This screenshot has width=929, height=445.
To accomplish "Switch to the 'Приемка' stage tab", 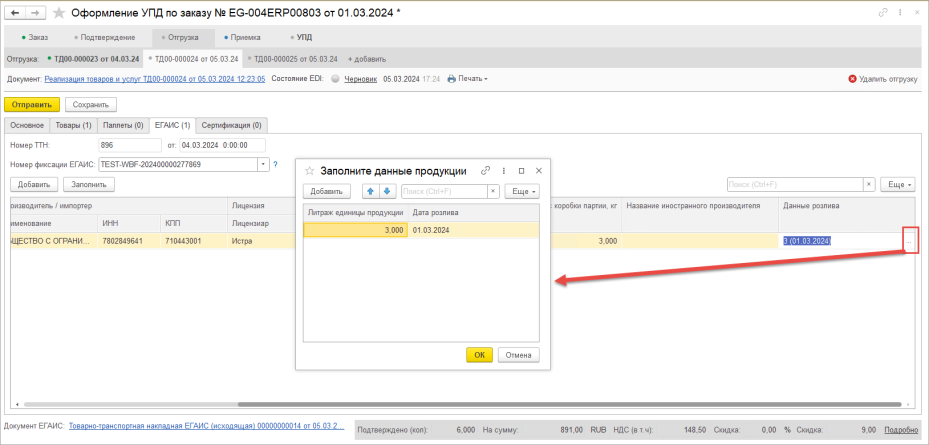I will (x=242, y=37).
